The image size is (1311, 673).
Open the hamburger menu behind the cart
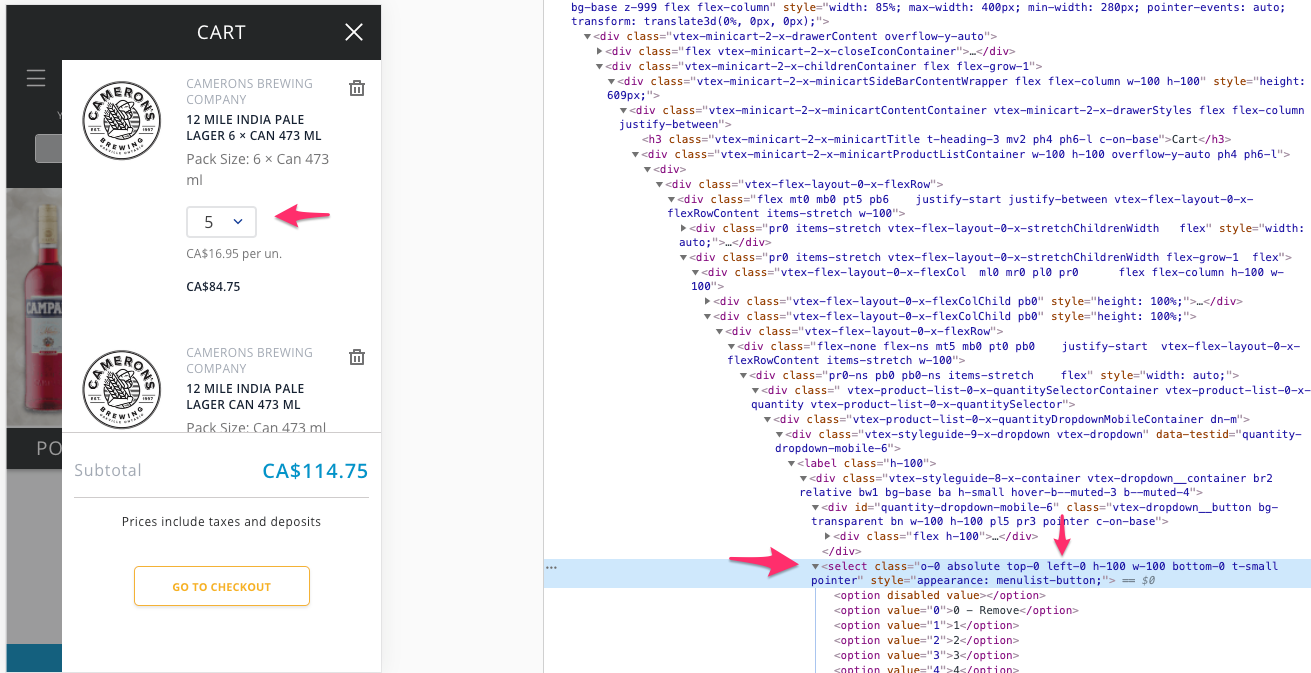pyautogui.click(x=36, y=78)
